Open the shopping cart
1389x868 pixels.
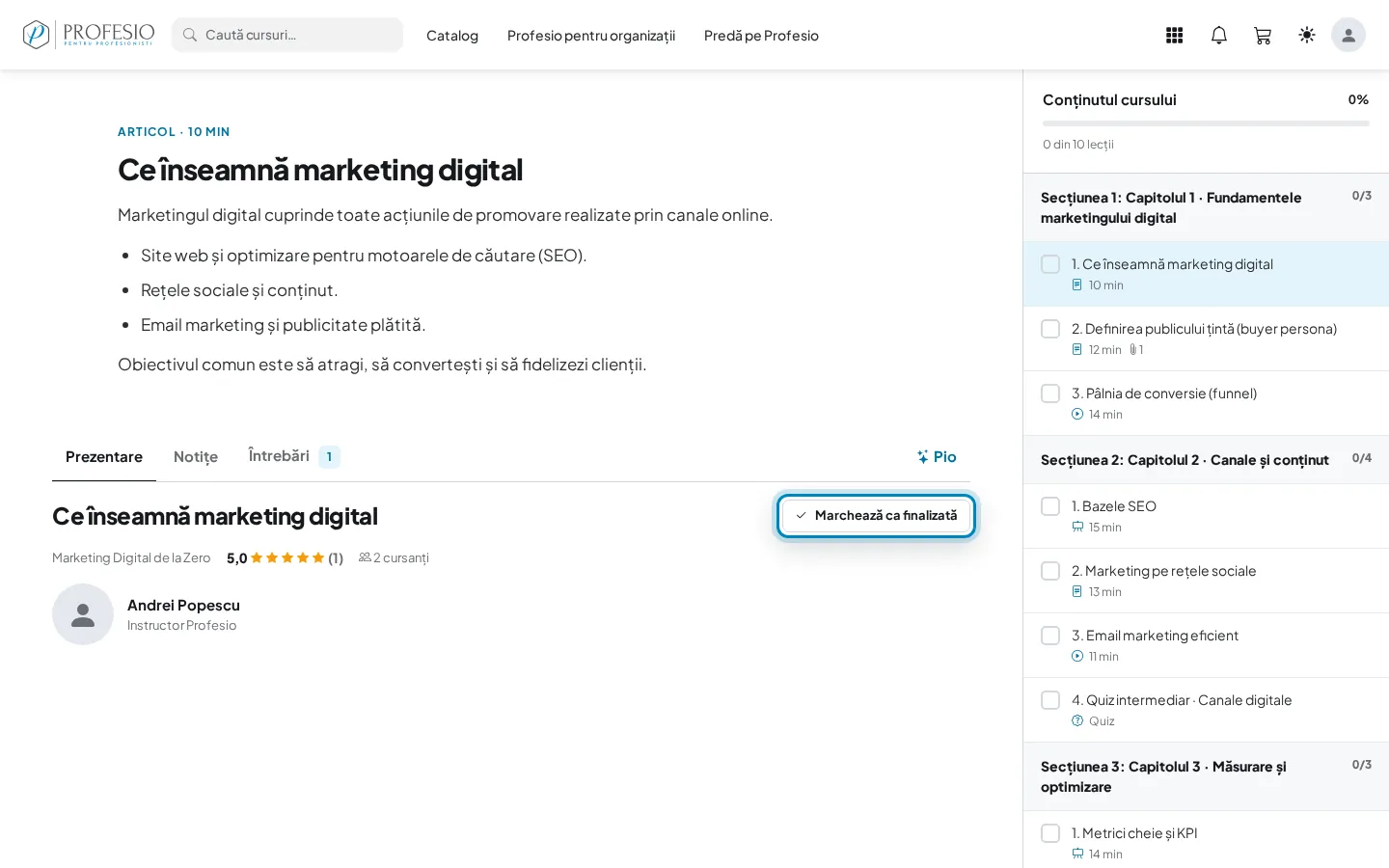pos(1263,36)
